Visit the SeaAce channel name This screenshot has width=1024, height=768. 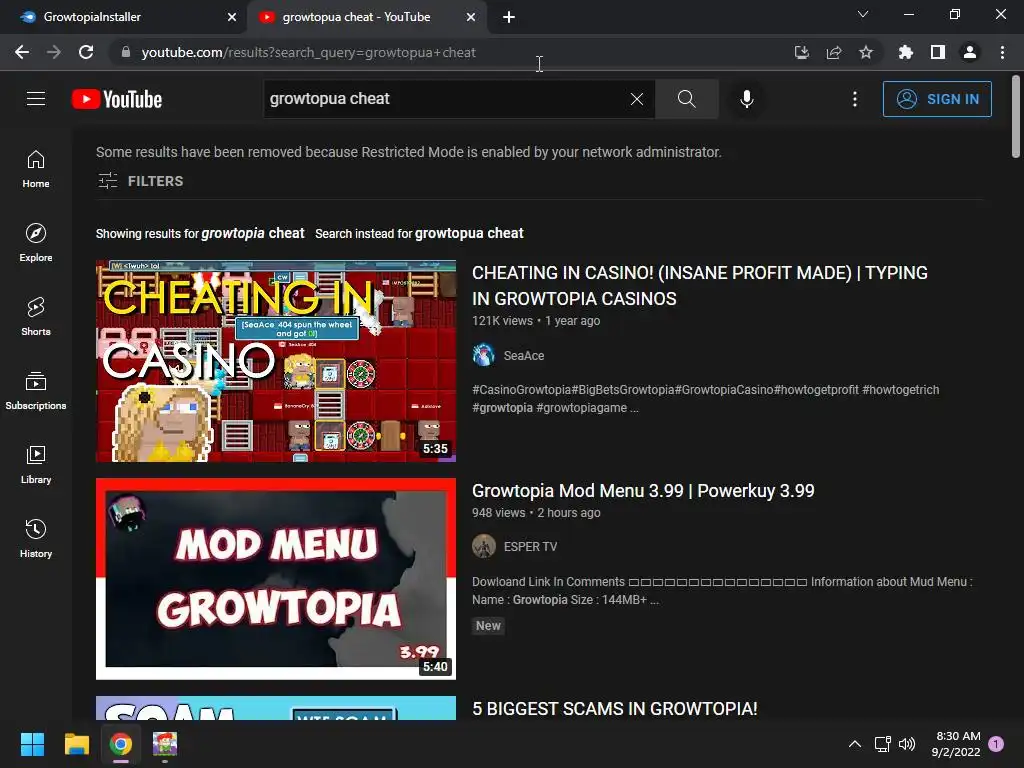tap(524, 355)
